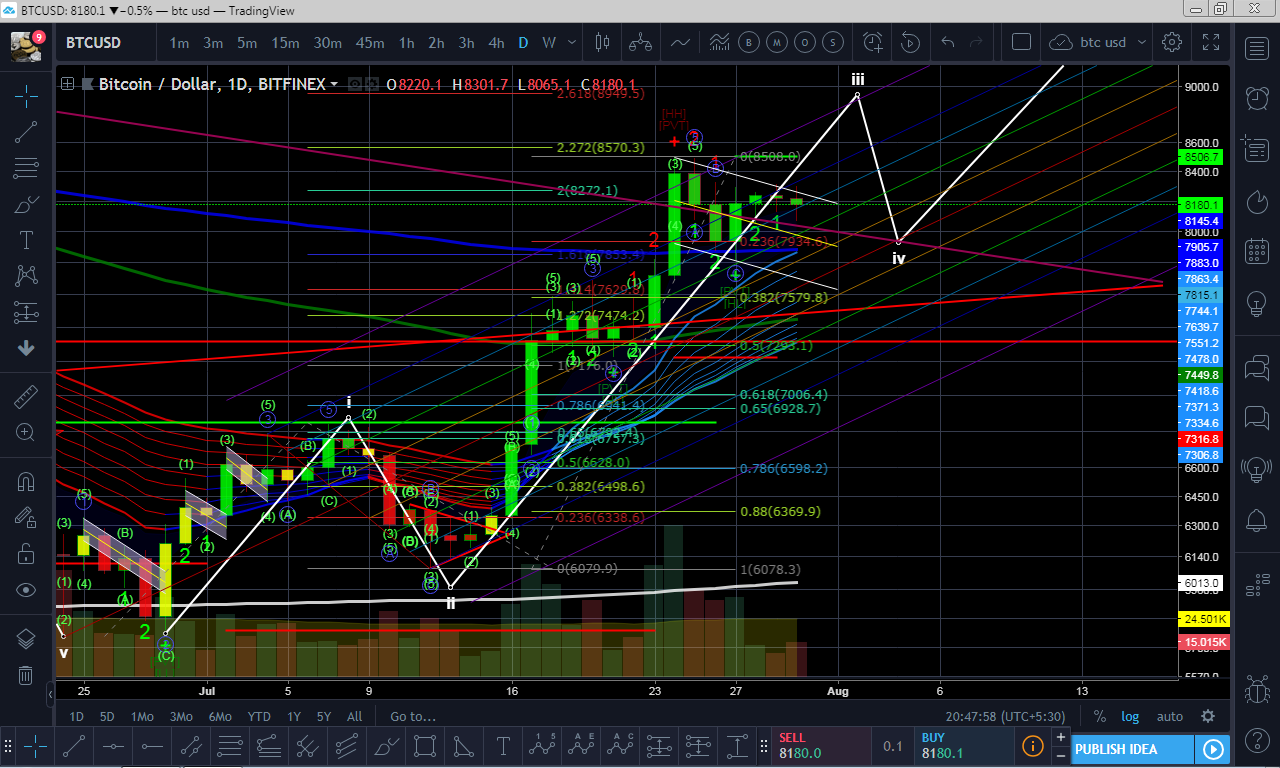1280x768 pixels.
Task: Create a new alert from top toolbar
Action: tap(873, 42)
